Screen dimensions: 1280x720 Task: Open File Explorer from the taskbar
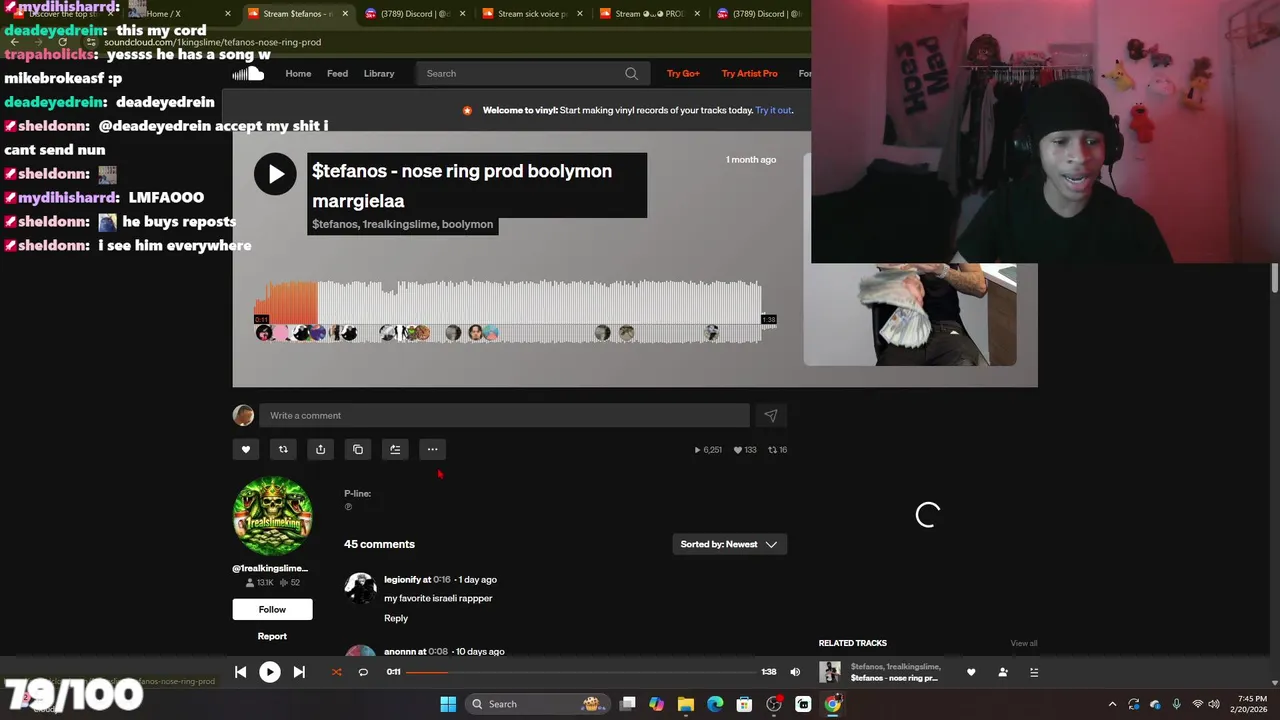tap(686, 704)
